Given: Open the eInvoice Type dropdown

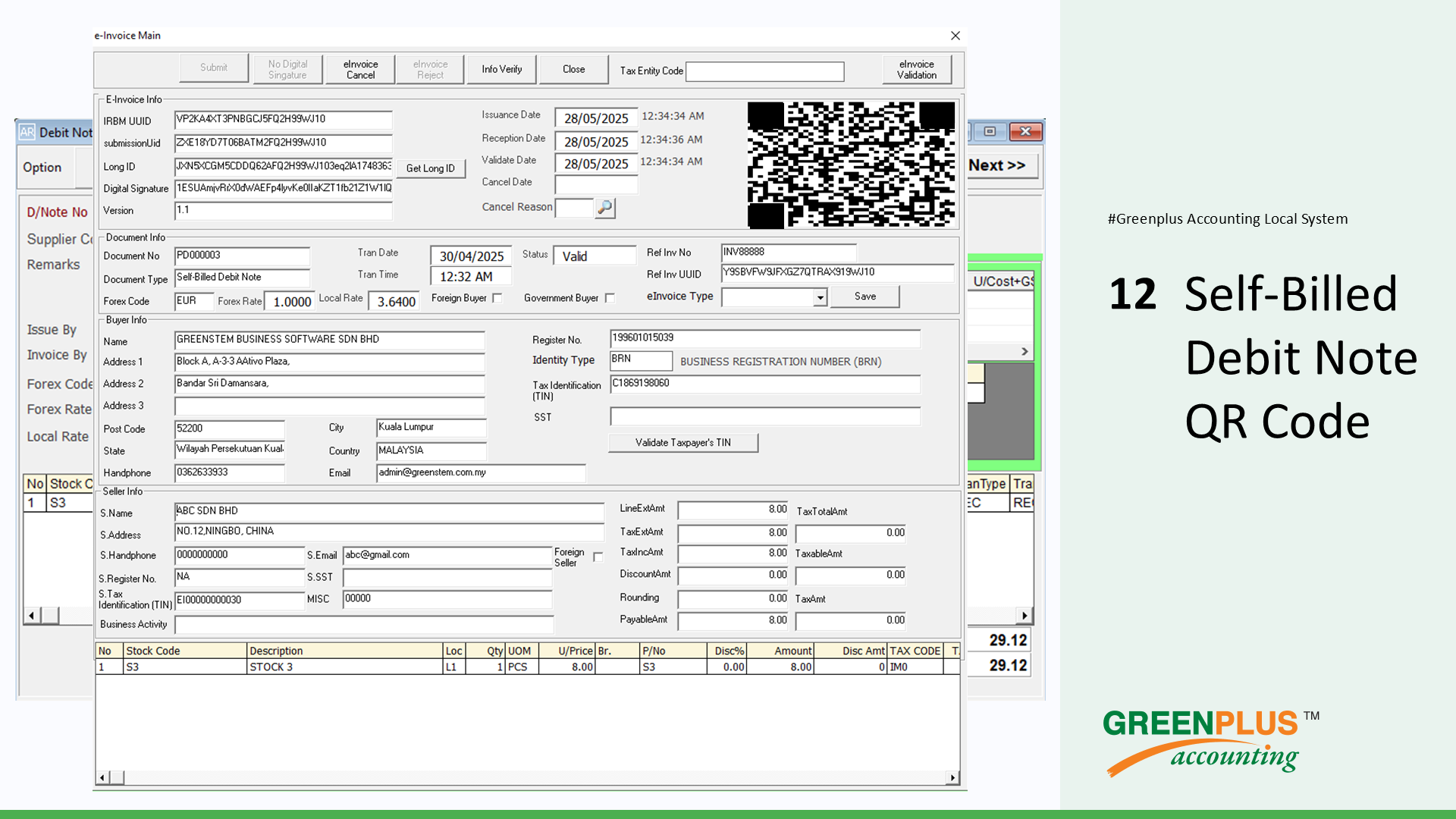Looking at the screenshot, I should tap(820, 298).
